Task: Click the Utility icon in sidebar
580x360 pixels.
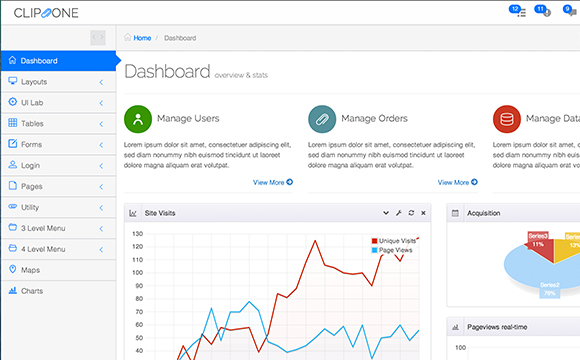Action: pos(13,206)
